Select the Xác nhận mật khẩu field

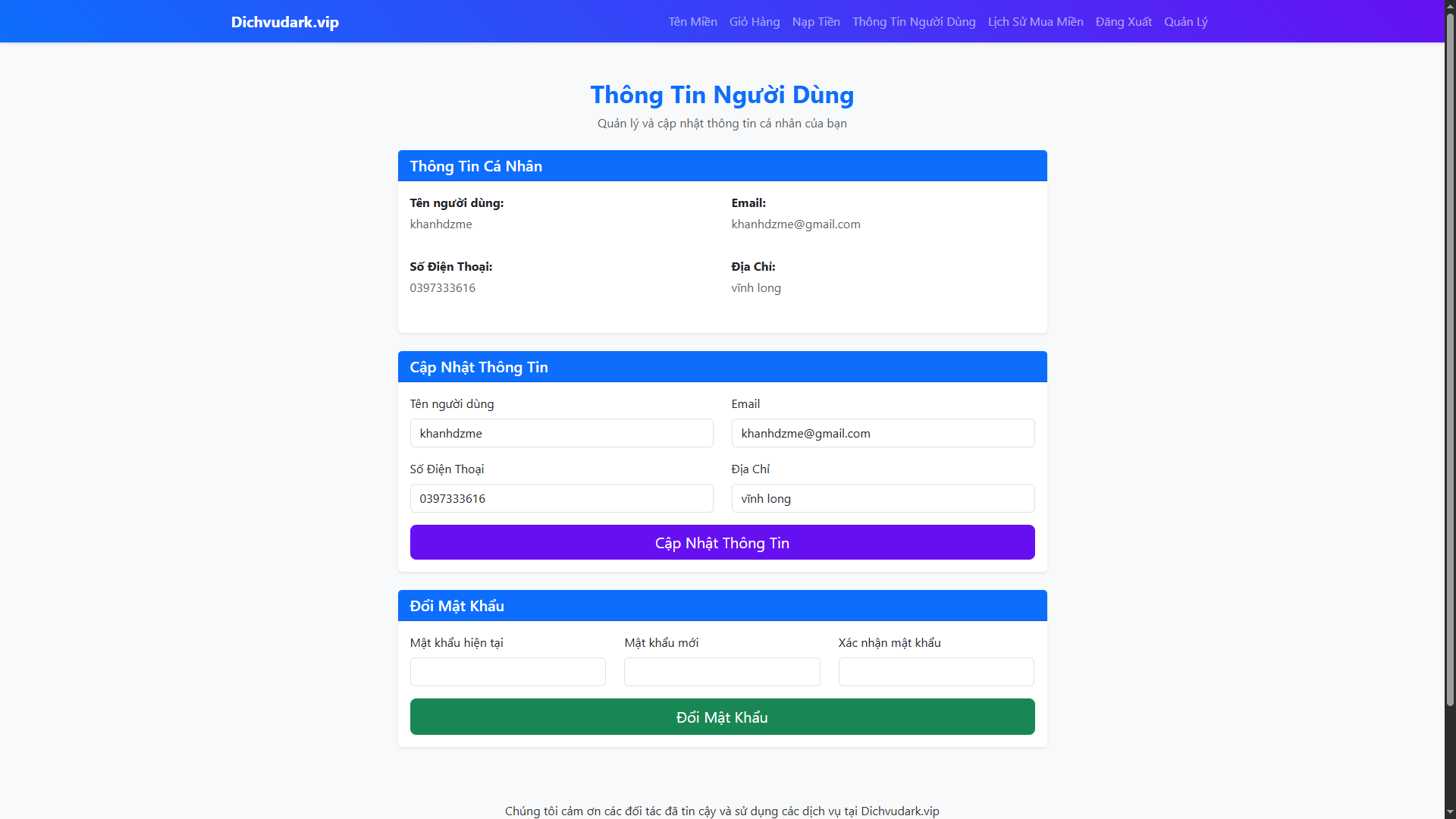(x=936, y=672)
